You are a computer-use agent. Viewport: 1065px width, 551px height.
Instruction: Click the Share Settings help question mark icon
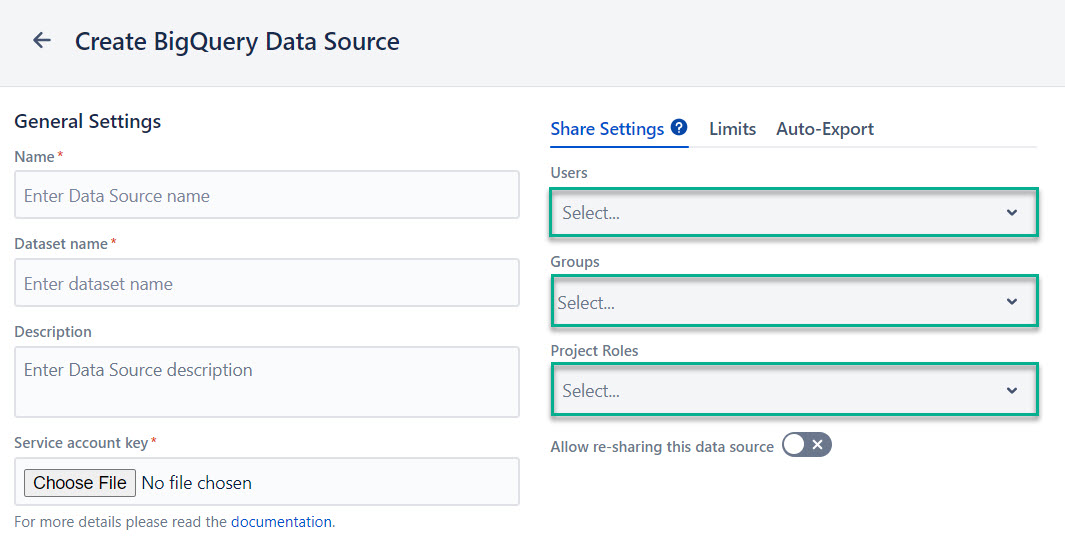pyautogui.click(x=679, y=128)
